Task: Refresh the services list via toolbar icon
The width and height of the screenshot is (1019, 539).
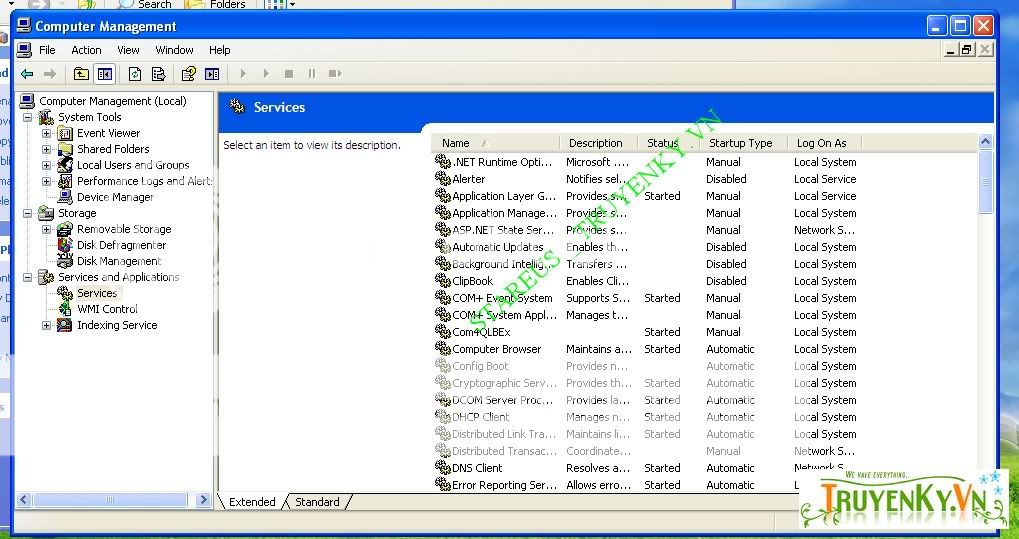Action: [135, 74]
